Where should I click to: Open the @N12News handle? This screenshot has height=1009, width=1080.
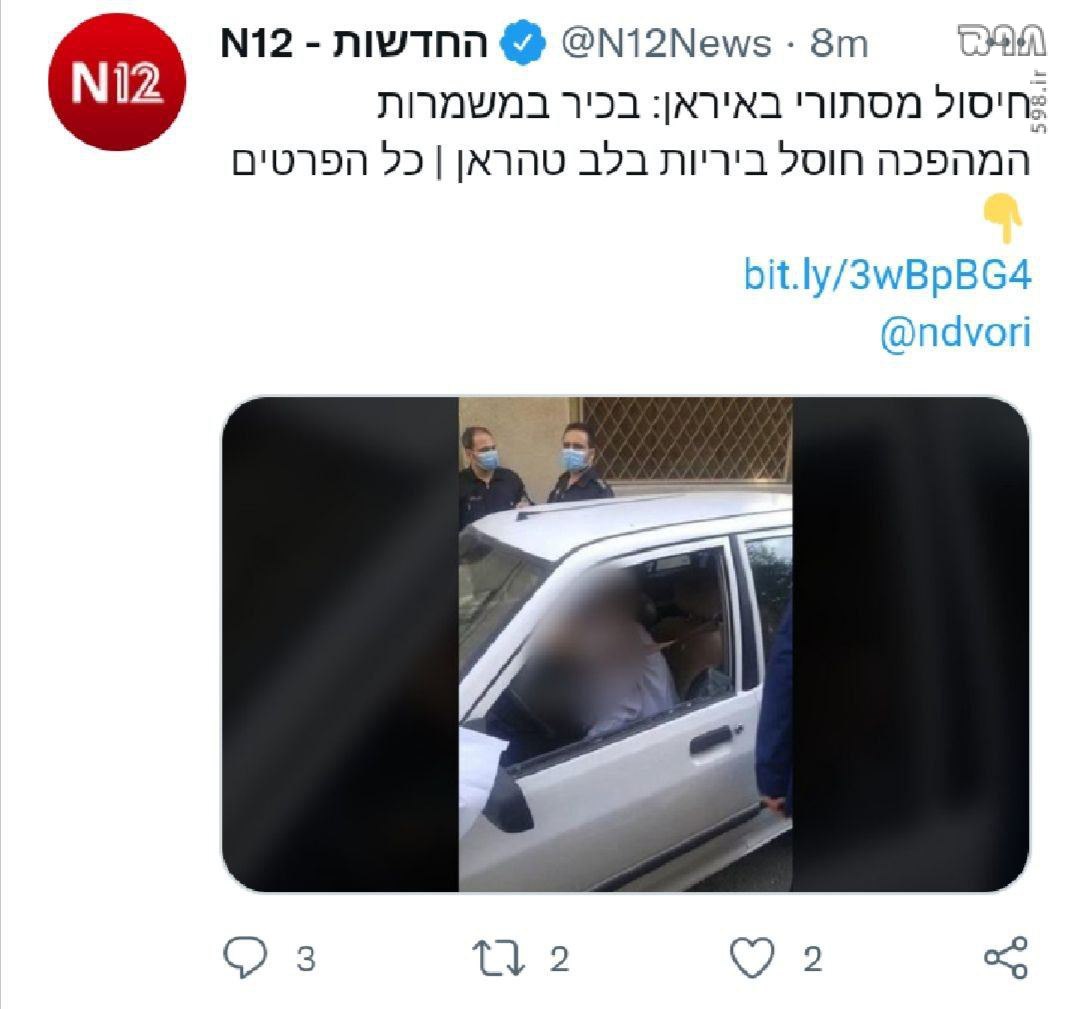[667, 43]
